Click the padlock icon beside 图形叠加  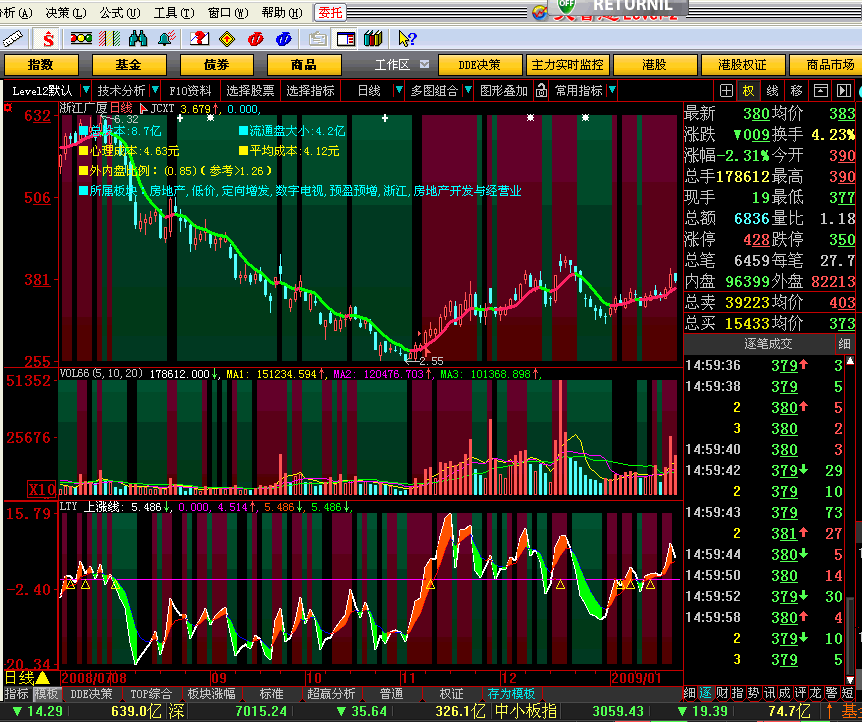541,90
